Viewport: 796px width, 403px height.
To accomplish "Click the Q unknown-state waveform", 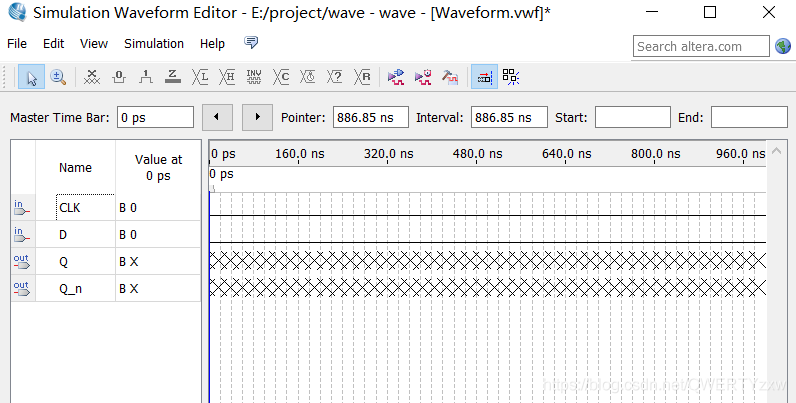I will (x=487, y=260).
